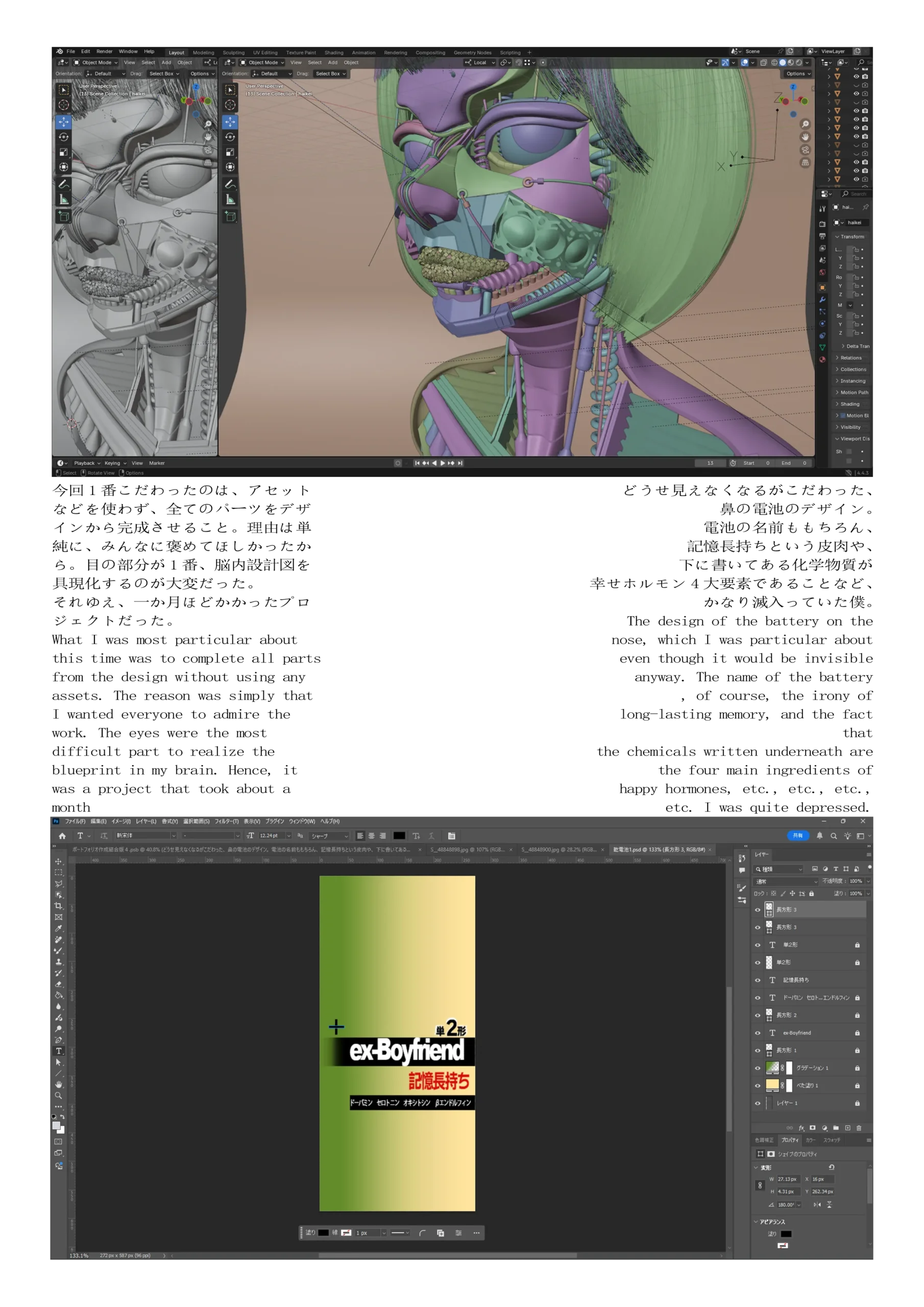Select the Crop tool in Photoshop's toolbar

click(x=58, y=906)
